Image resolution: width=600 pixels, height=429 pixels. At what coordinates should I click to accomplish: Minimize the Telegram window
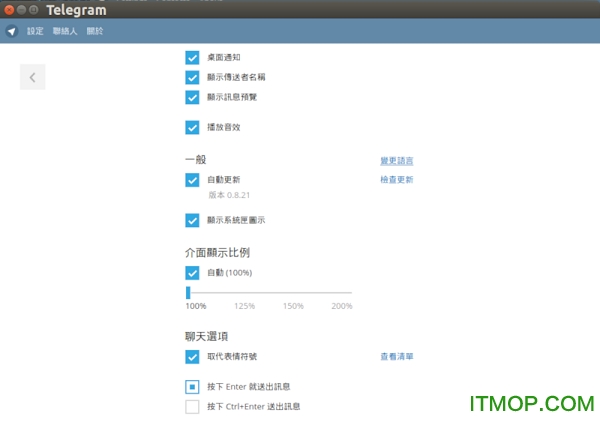[x=21, y=10]
